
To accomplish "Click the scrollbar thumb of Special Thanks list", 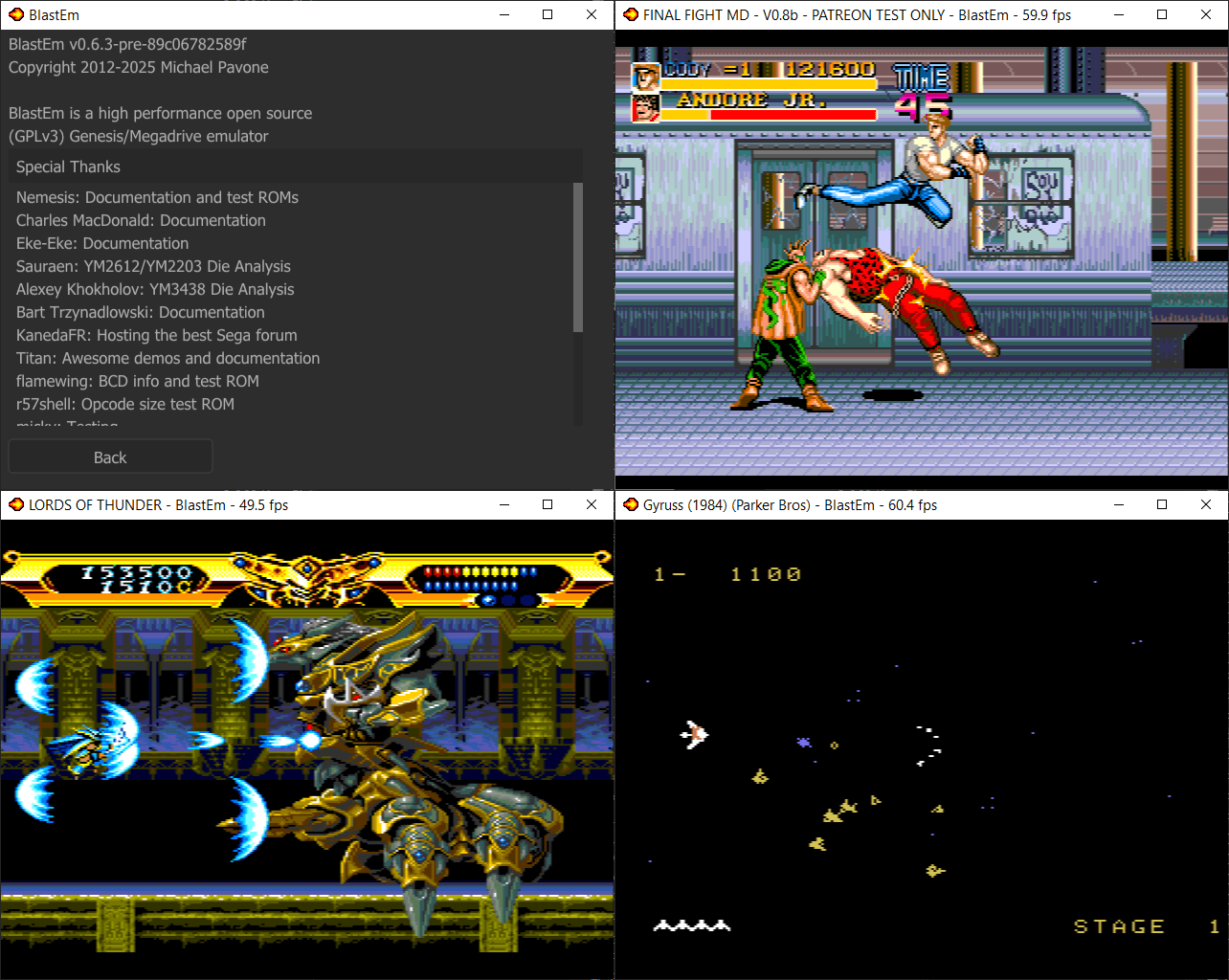I will [577, 257].
